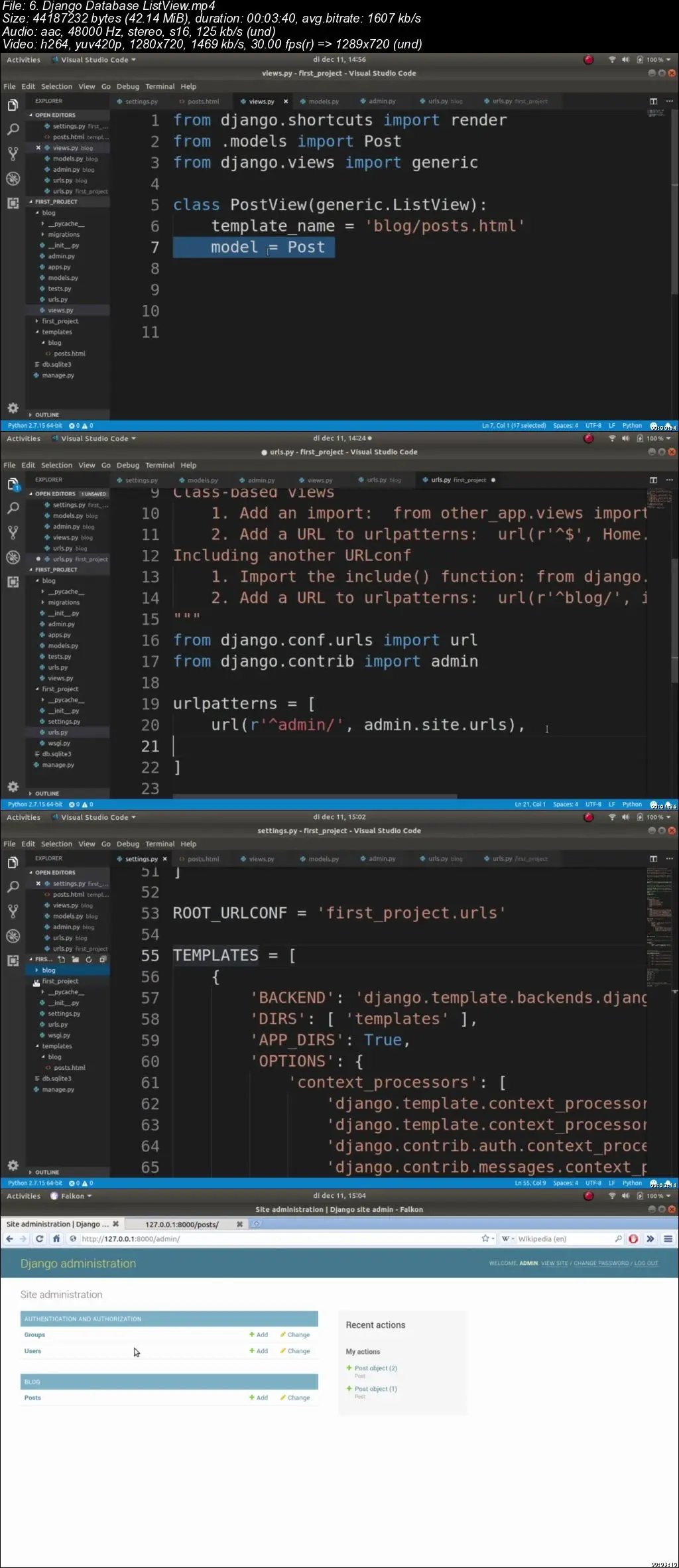
Task: Go back in the Falkon browser
Action: [9, 1238]
